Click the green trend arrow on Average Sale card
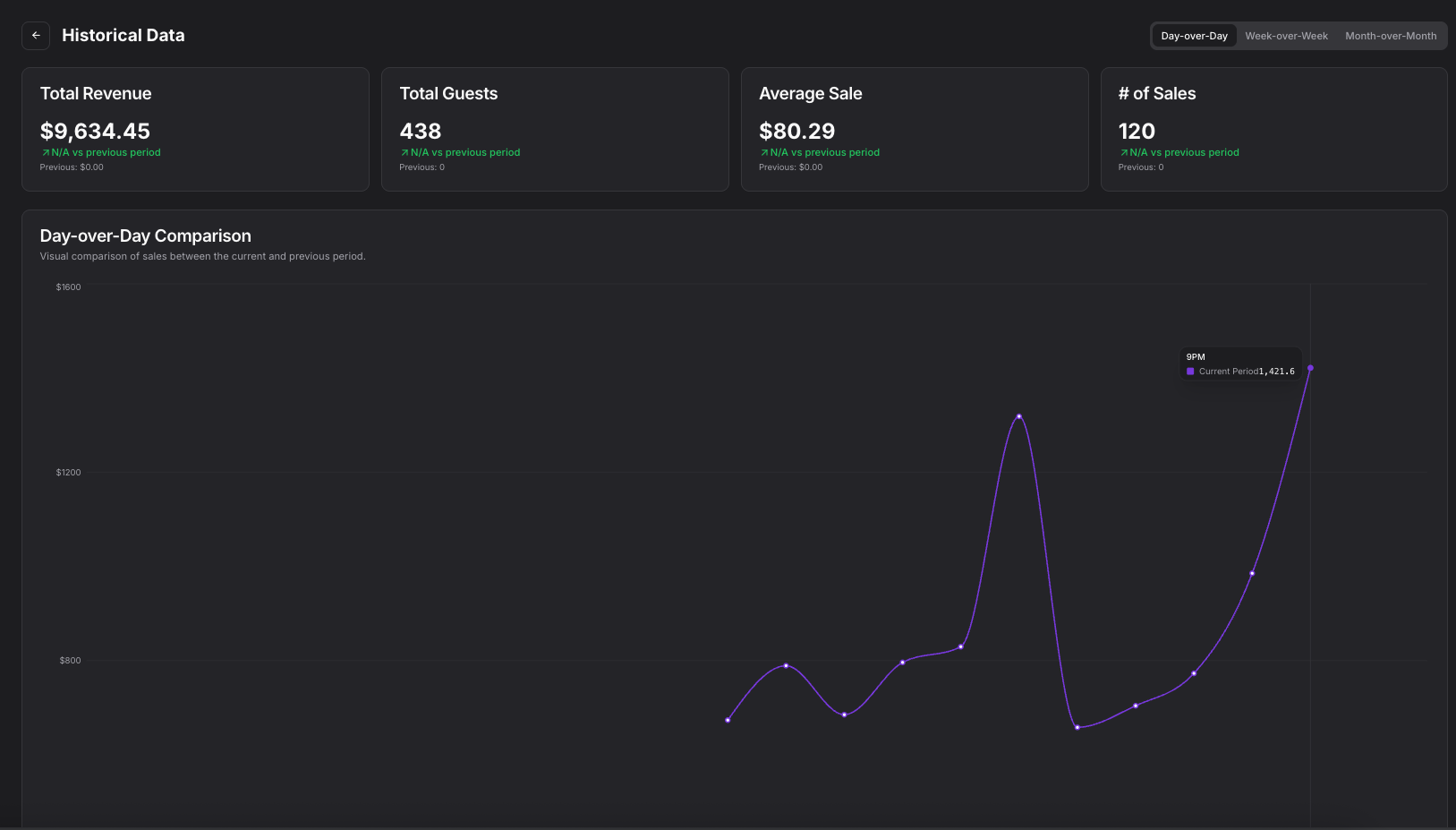This screenshot has width=1456, height=830. point(763,152)
